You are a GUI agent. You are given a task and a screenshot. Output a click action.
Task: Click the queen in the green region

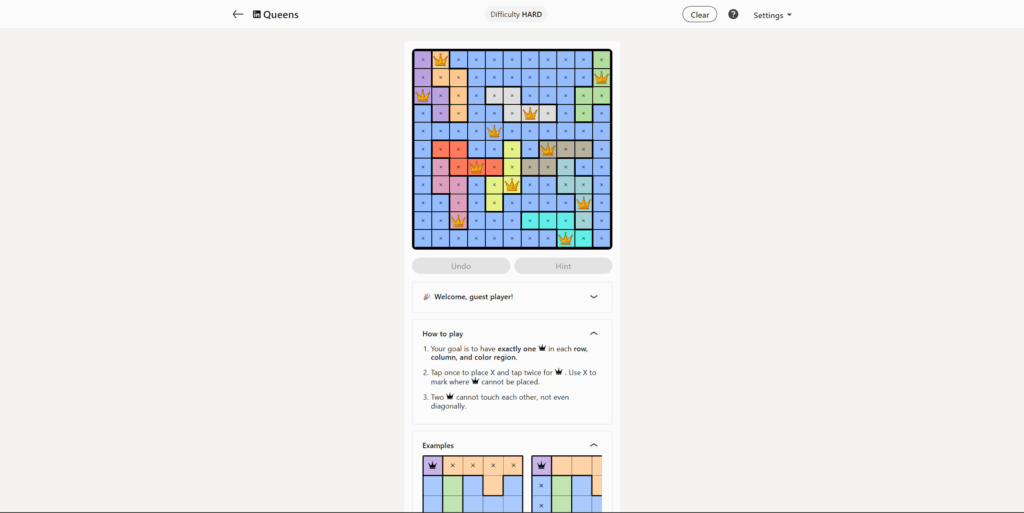601,77
